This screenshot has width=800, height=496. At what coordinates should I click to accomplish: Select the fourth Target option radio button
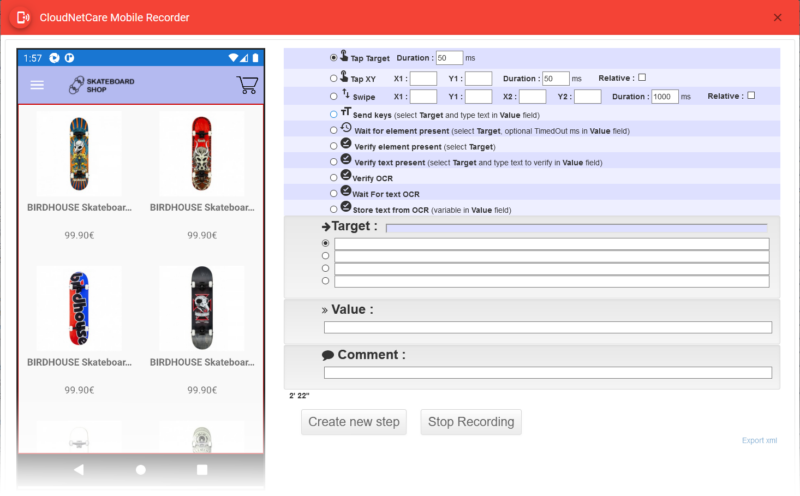click(x=325, y=281)
